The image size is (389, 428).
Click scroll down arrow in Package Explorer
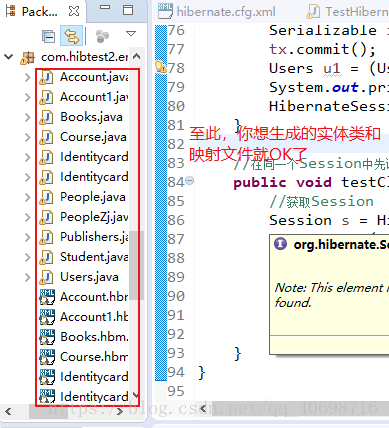136,396
